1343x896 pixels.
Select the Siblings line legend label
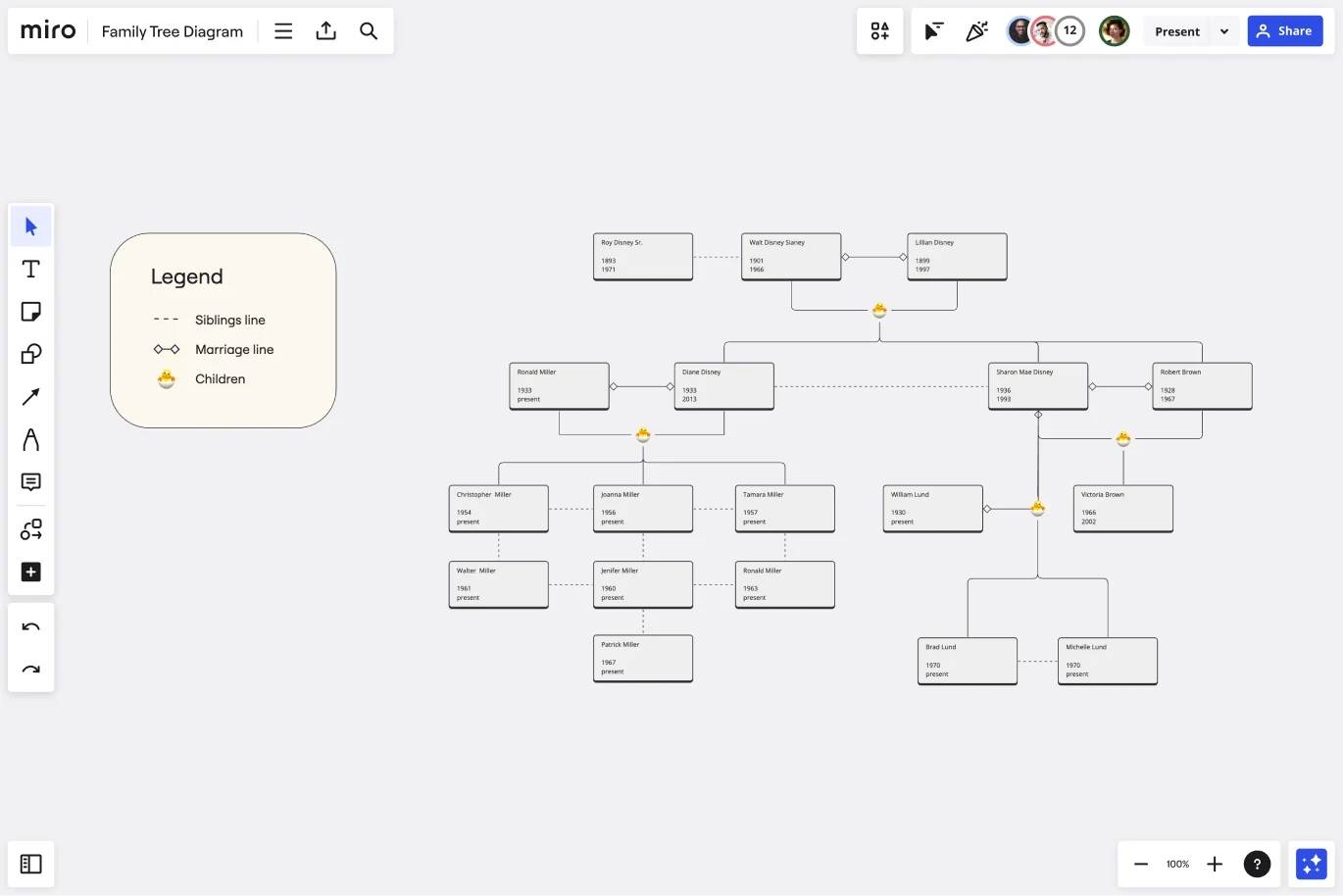click(x=230, y=320)
